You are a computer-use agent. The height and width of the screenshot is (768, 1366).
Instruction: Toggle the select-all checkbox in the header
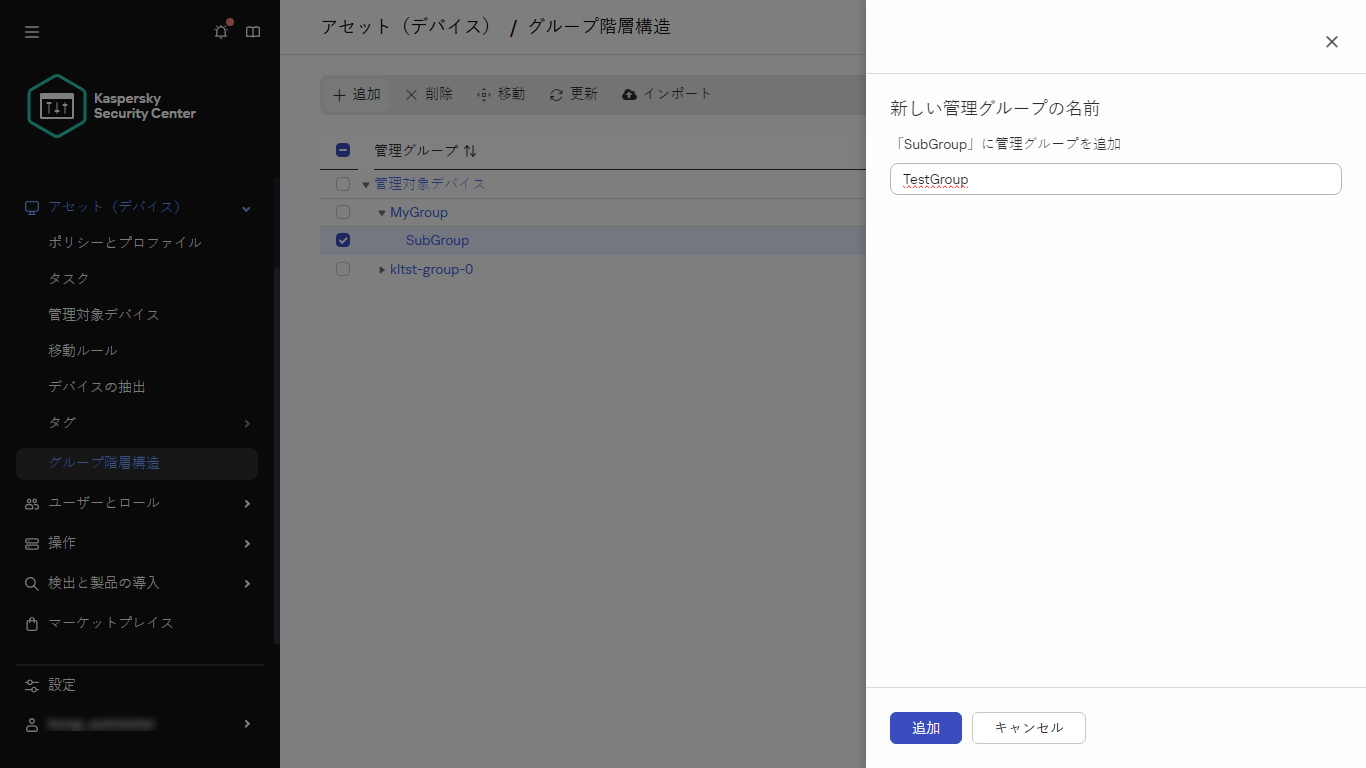point(343,149)
